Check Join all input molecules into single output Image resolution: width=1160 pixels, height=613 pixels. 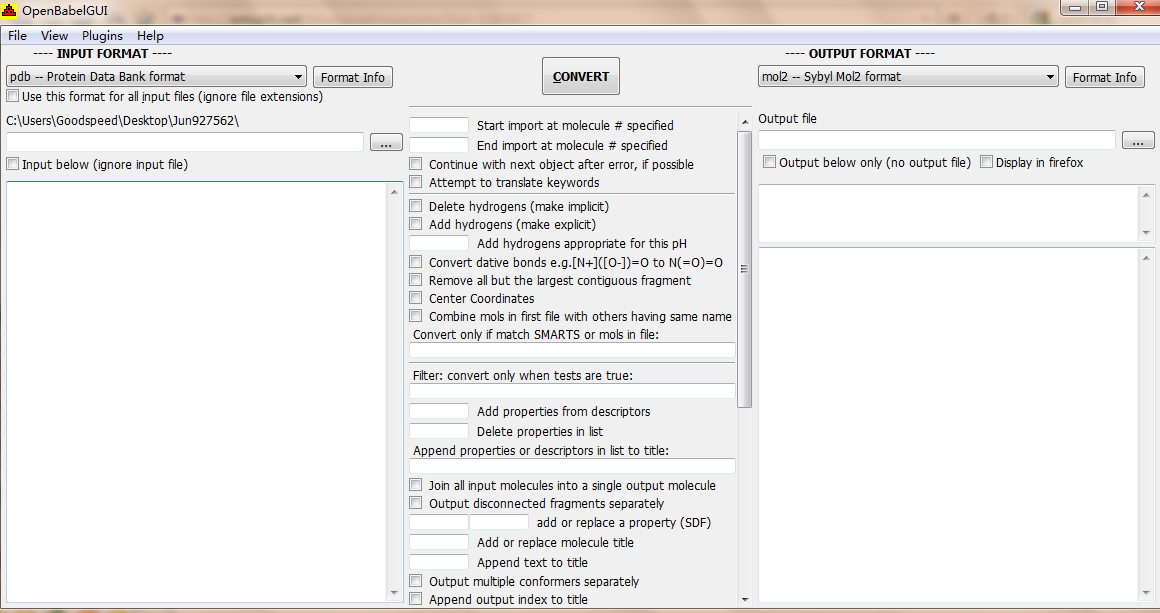(x=416, y=485)
